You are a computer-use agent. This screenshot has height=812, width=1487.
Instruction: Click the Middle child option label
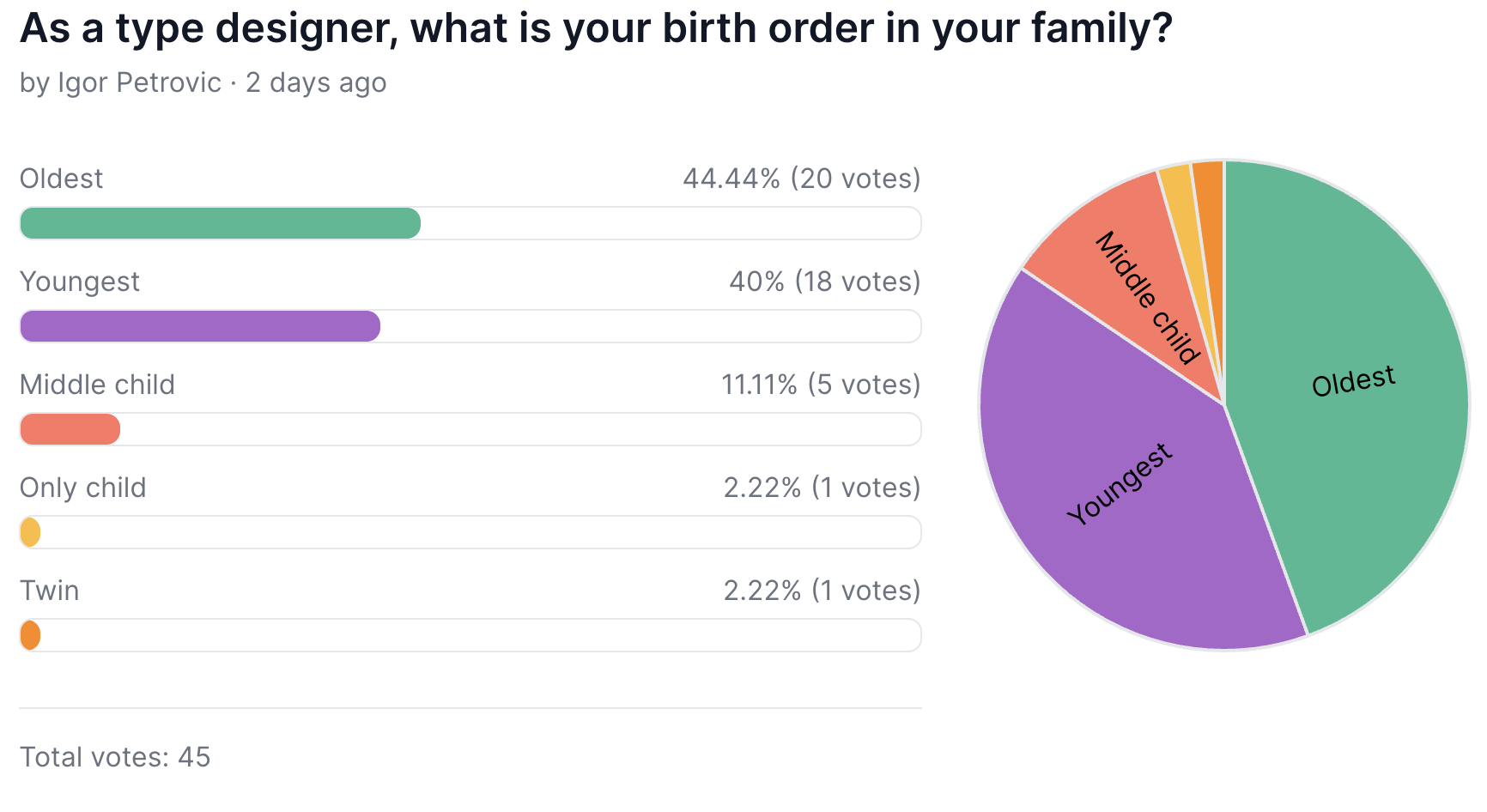click(x=97, y=385)
